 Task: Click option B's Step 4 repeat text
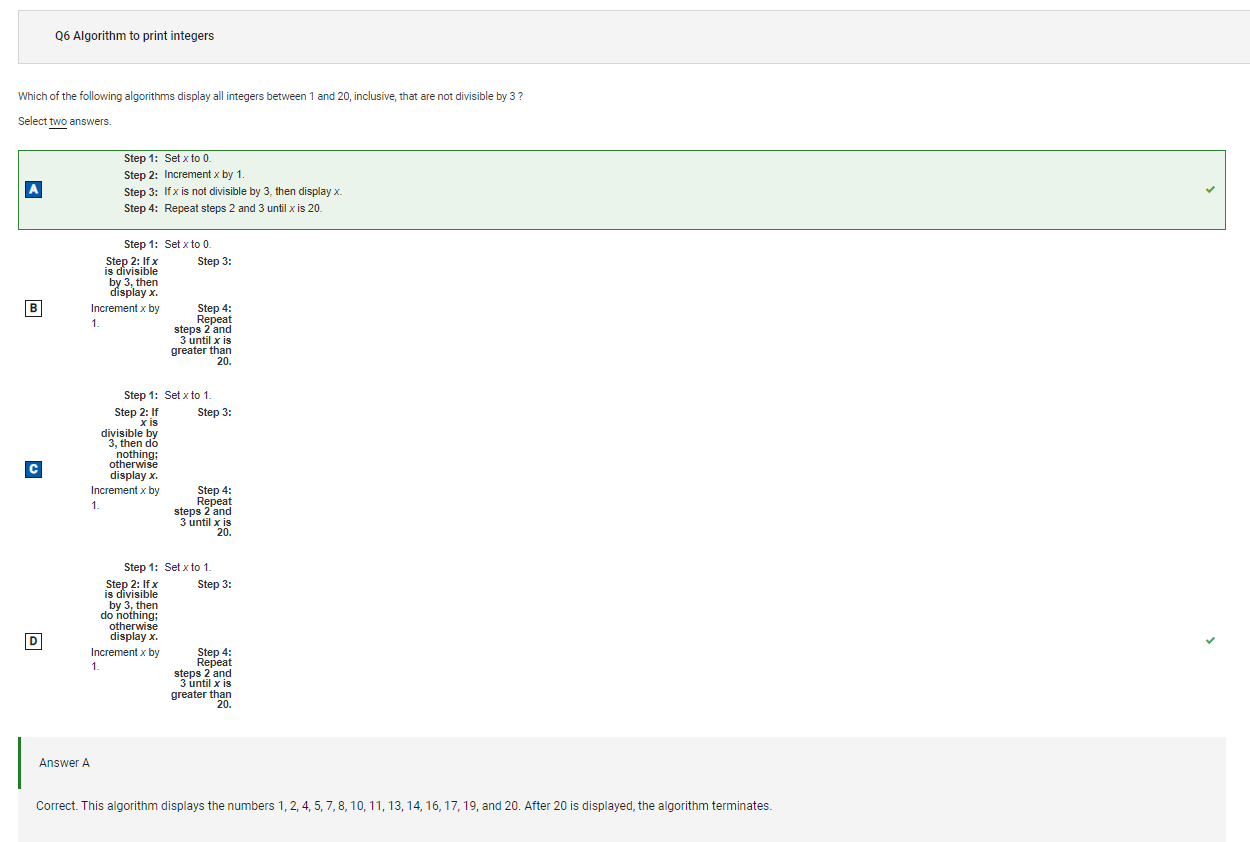coord(202,335)
